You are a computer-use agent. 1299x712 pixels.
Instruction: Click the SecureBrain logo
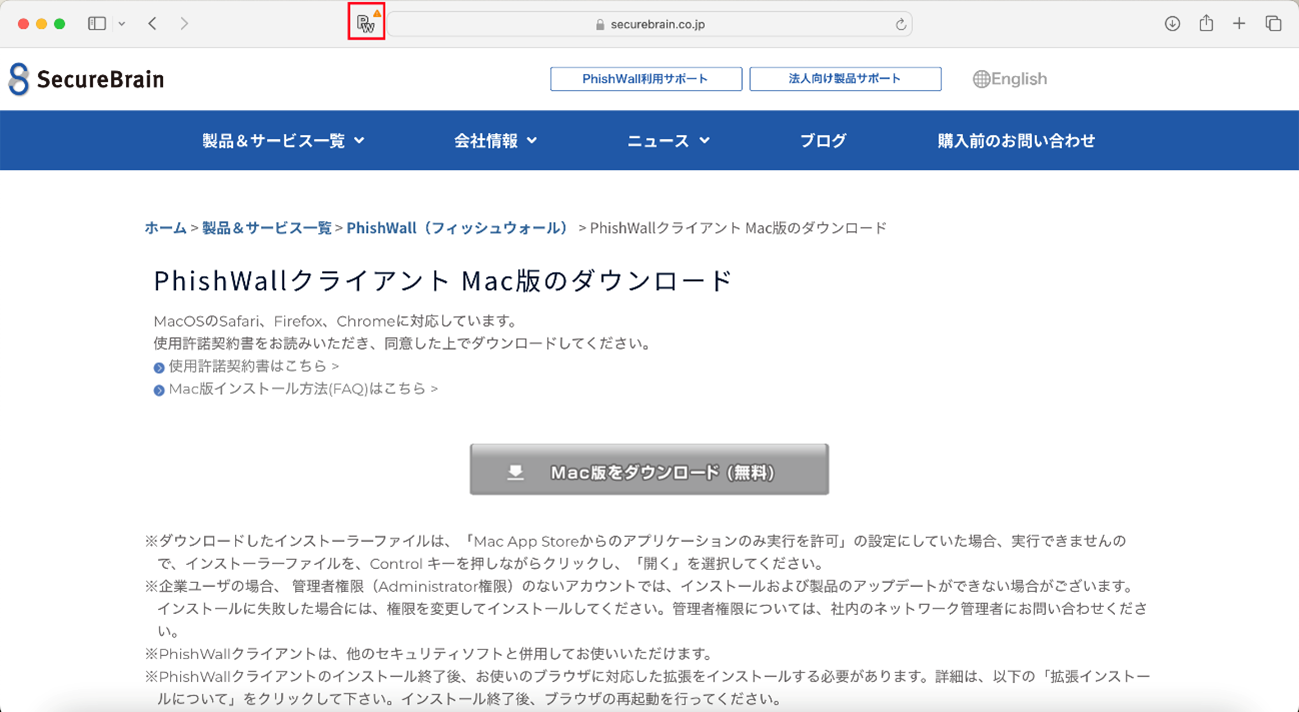pyautogui.click(x=86, y=79)
